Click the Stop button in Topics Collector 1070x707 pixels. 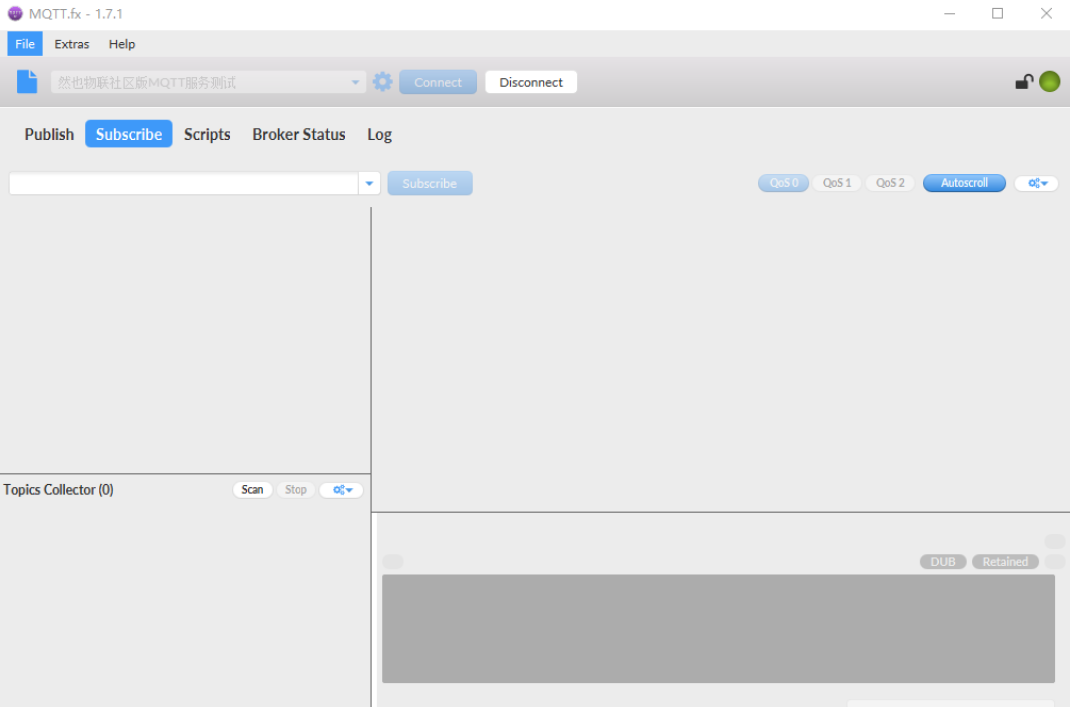(295, 490)
